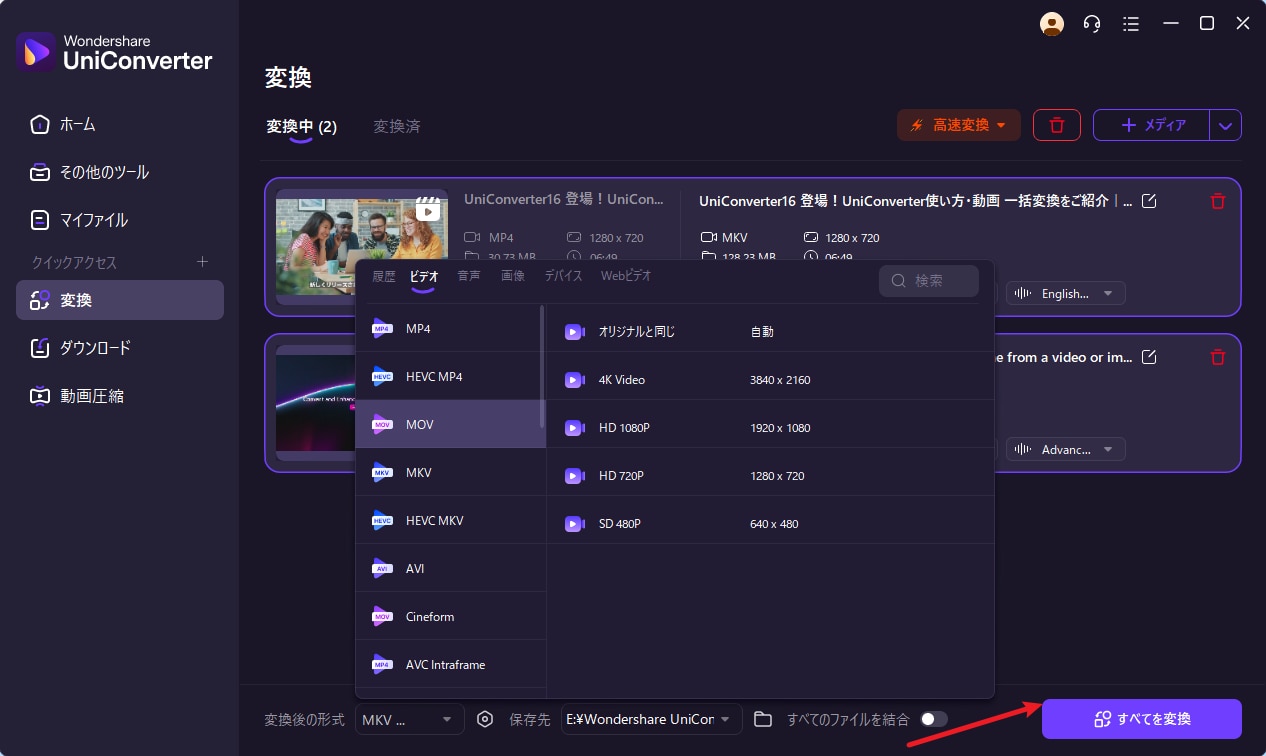Screen dimensions: 1266x756
Task: Open the main menu list icon
Action: click(1131, 24)
